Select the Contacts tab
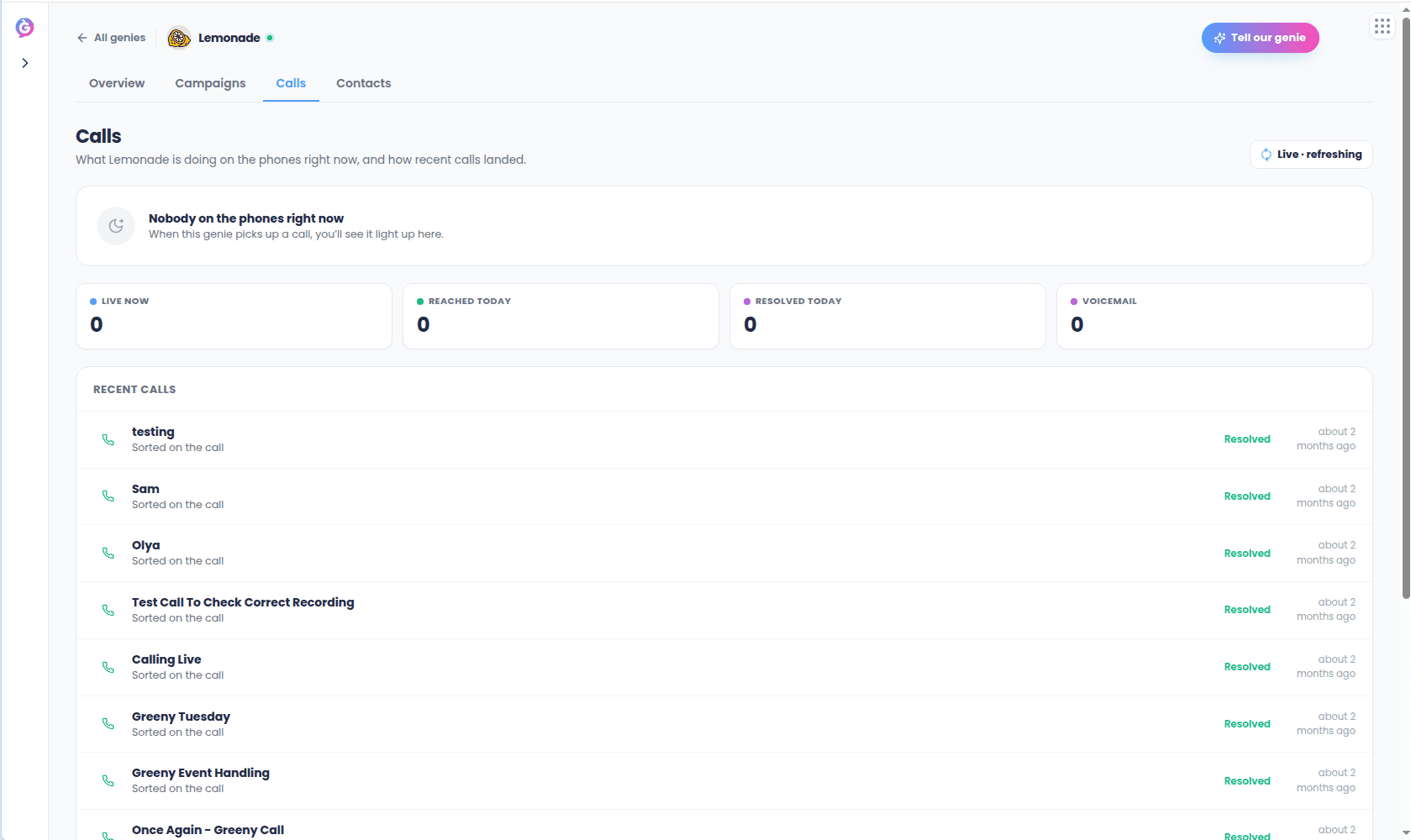 [364, 83]
